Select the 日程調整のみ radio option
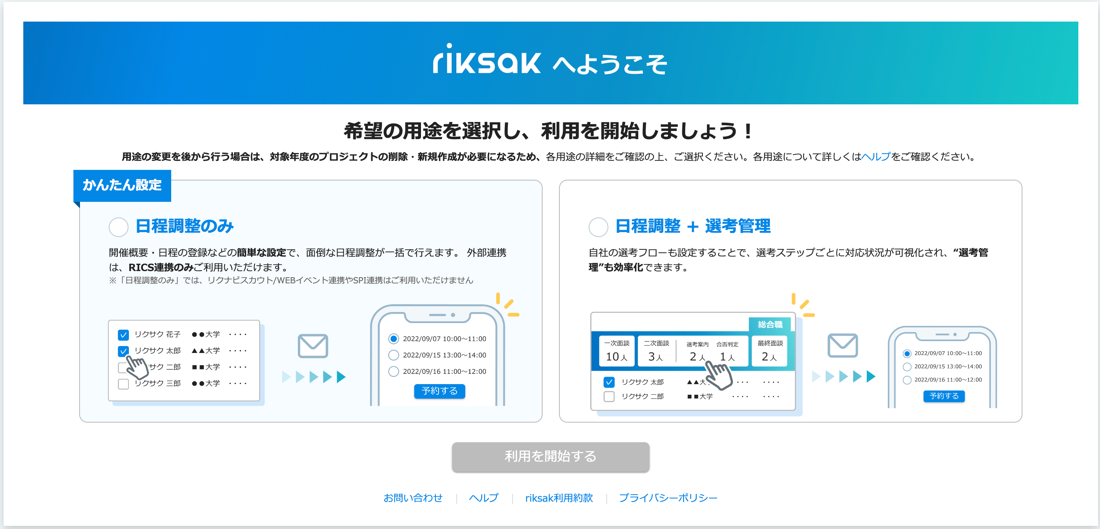 pos(119,227)
